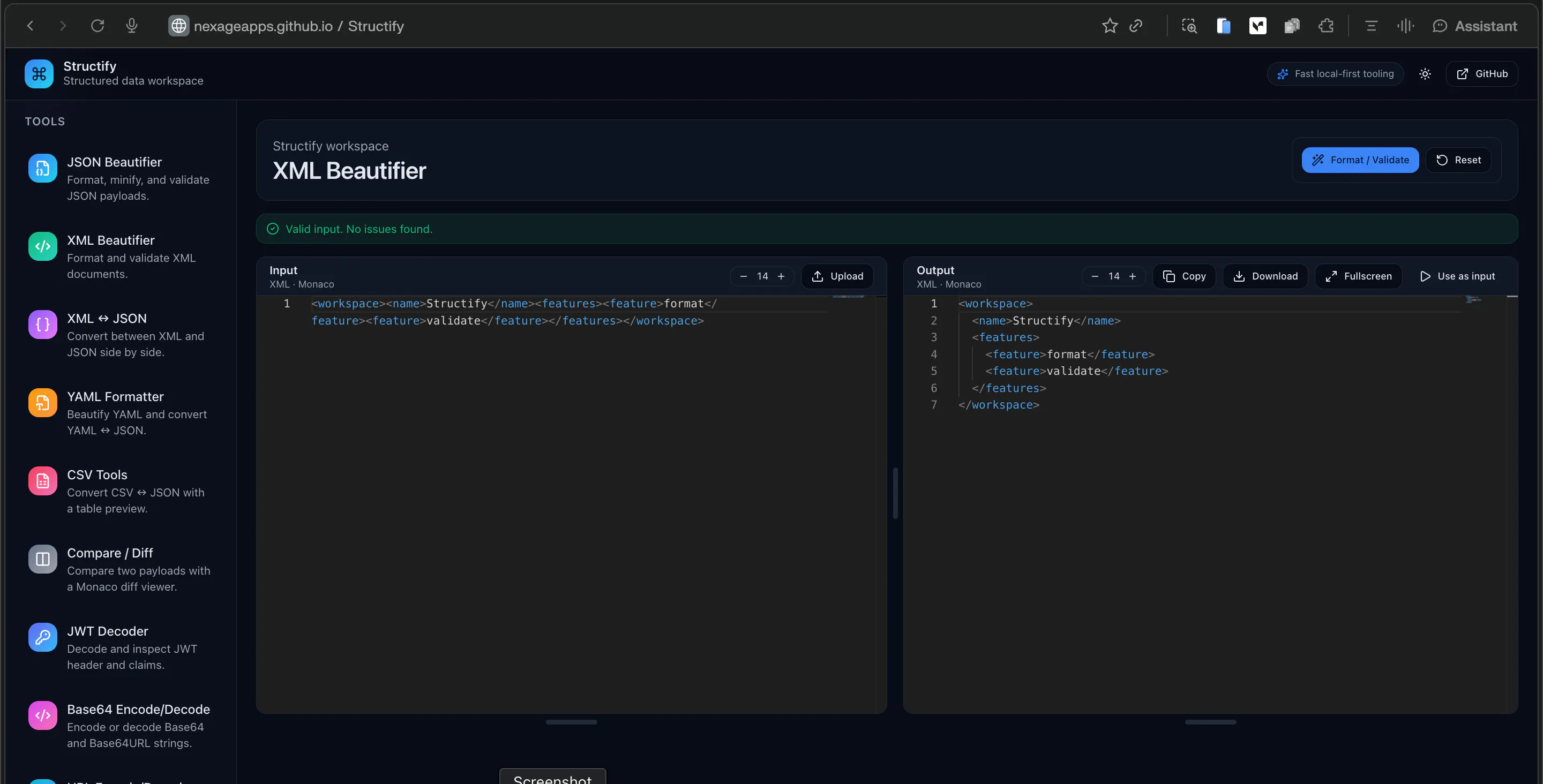The width and height of the screenshot is (1543, 784).
Task: Open the GitHub link button
Action: coord(1482,74)
